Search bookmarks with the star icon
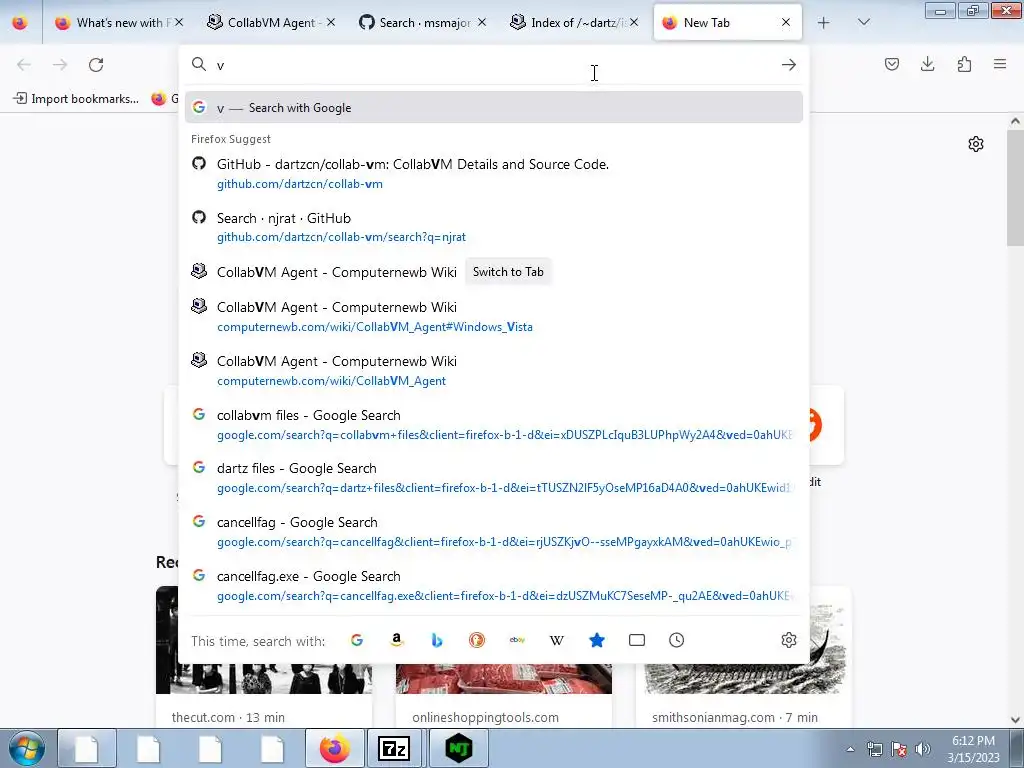1024x768 pixels. point(597,640)
